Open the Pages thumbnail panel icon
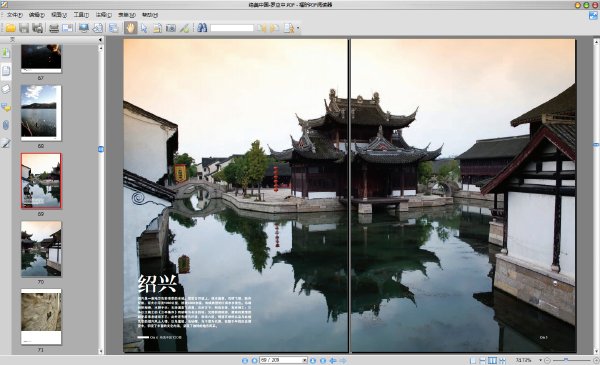 point(6,71)
